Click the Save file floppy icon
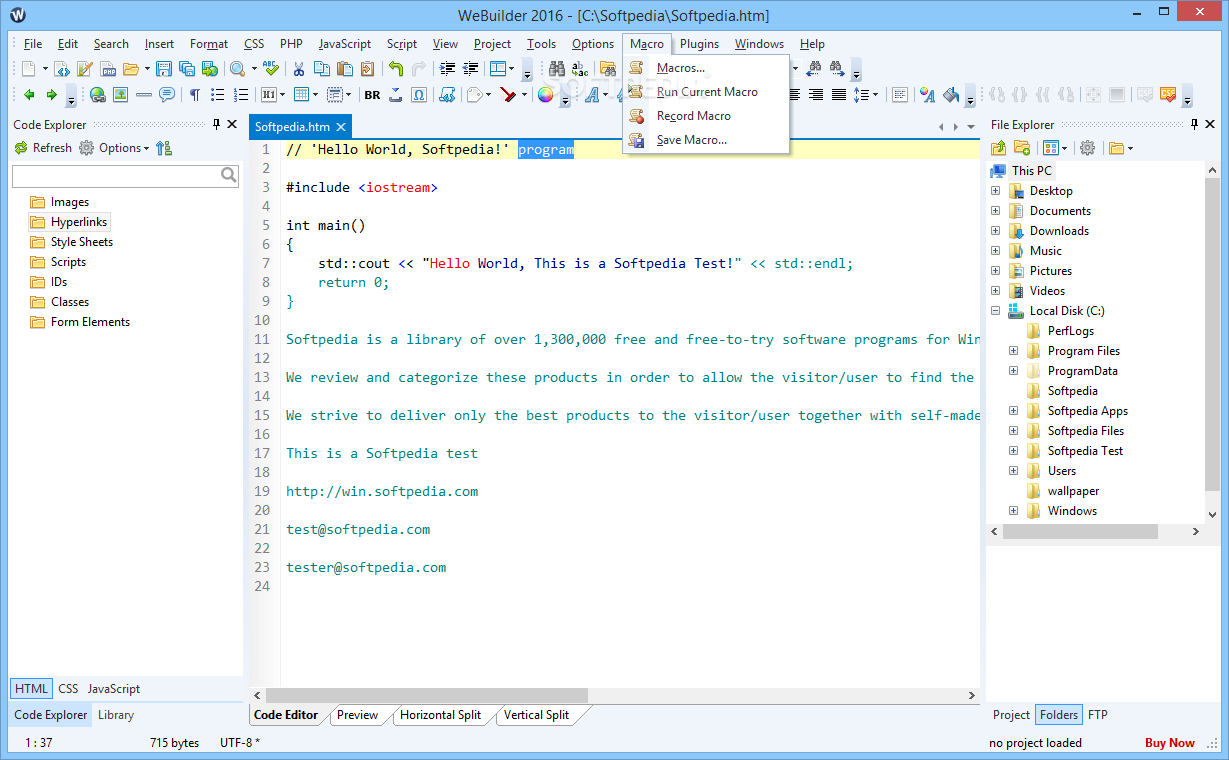The image size is (1229, 760). [163, 69]
